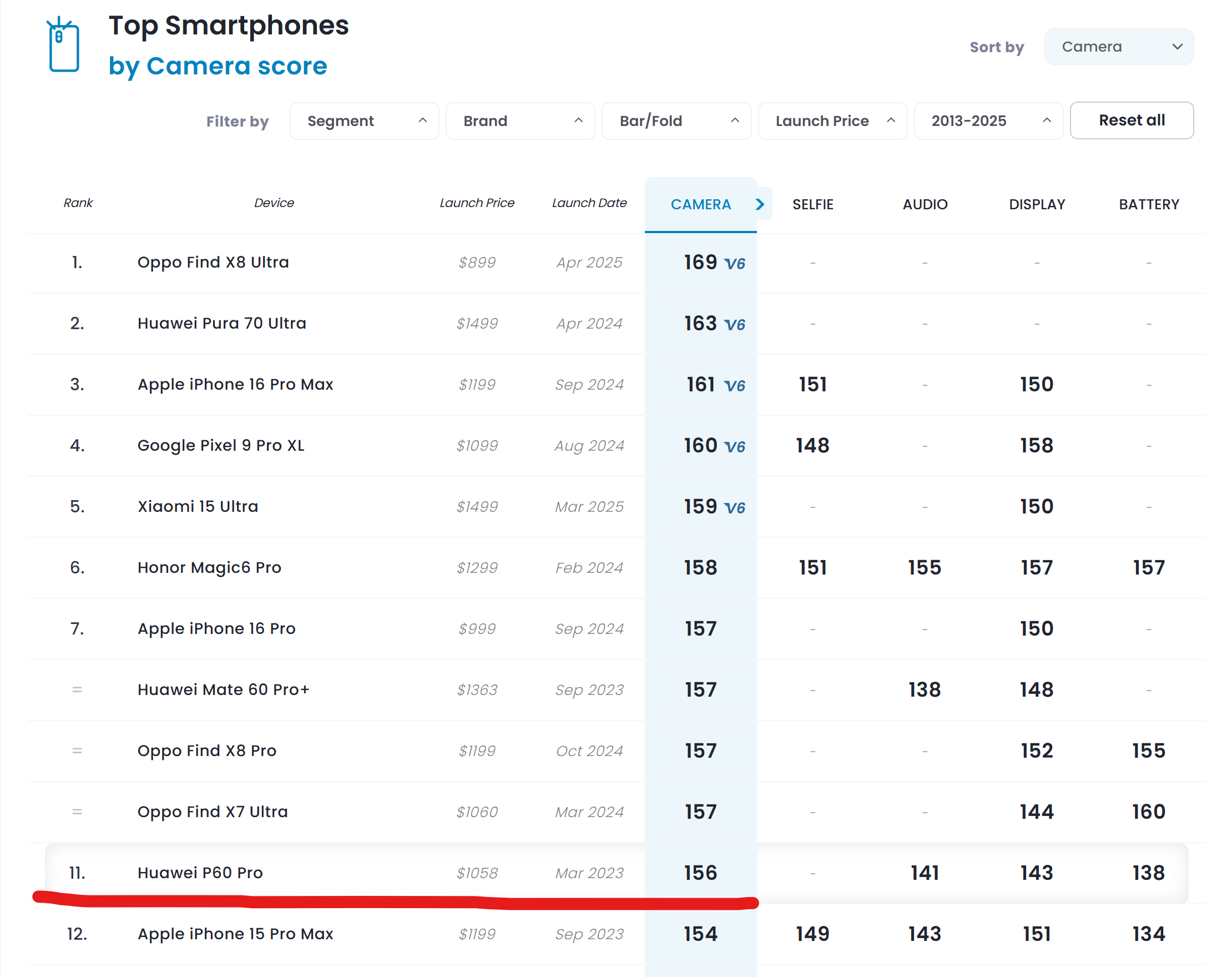
Task: Open the Launch Price filter dropdown
Action: (832, 120)
